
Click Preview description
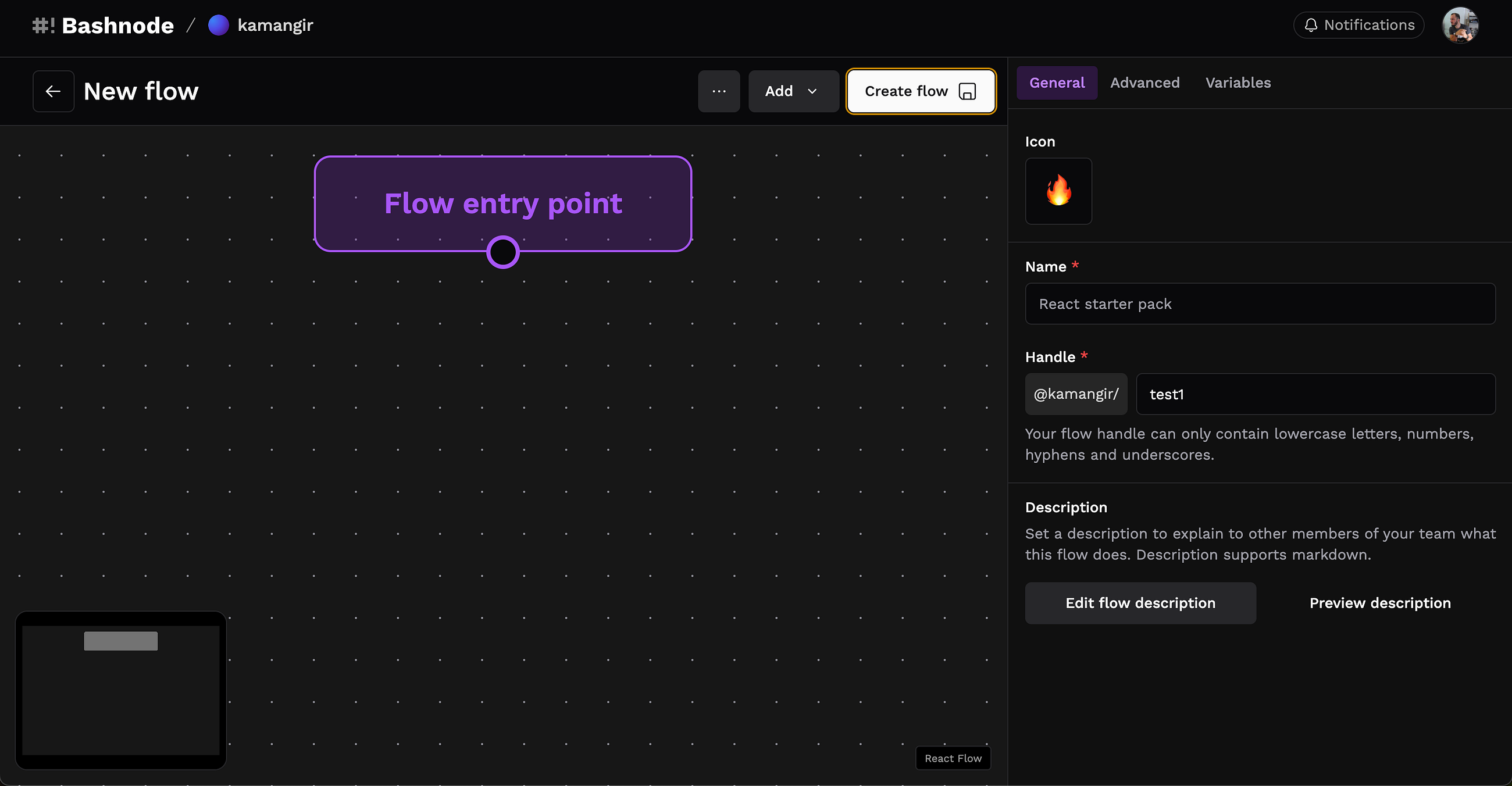pyautogui.click(x=1379, y=602)
